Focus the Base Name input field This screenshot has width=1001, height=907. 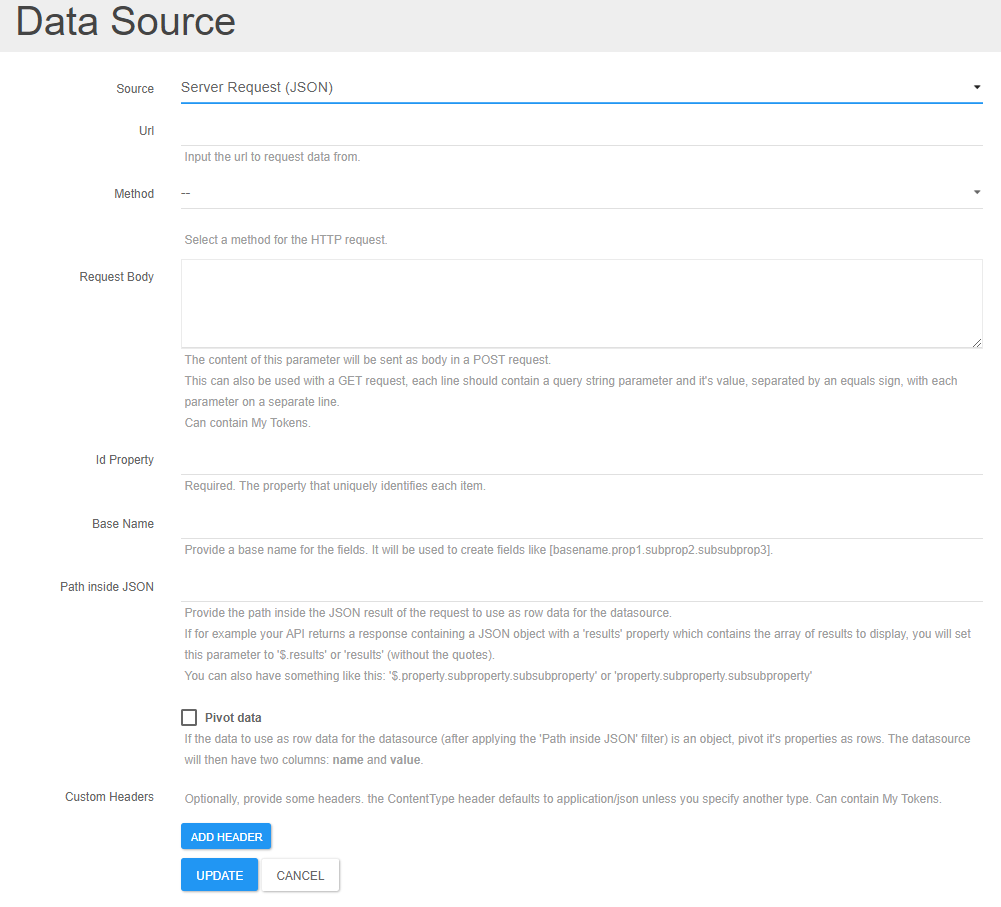click(x=581, y=523)
